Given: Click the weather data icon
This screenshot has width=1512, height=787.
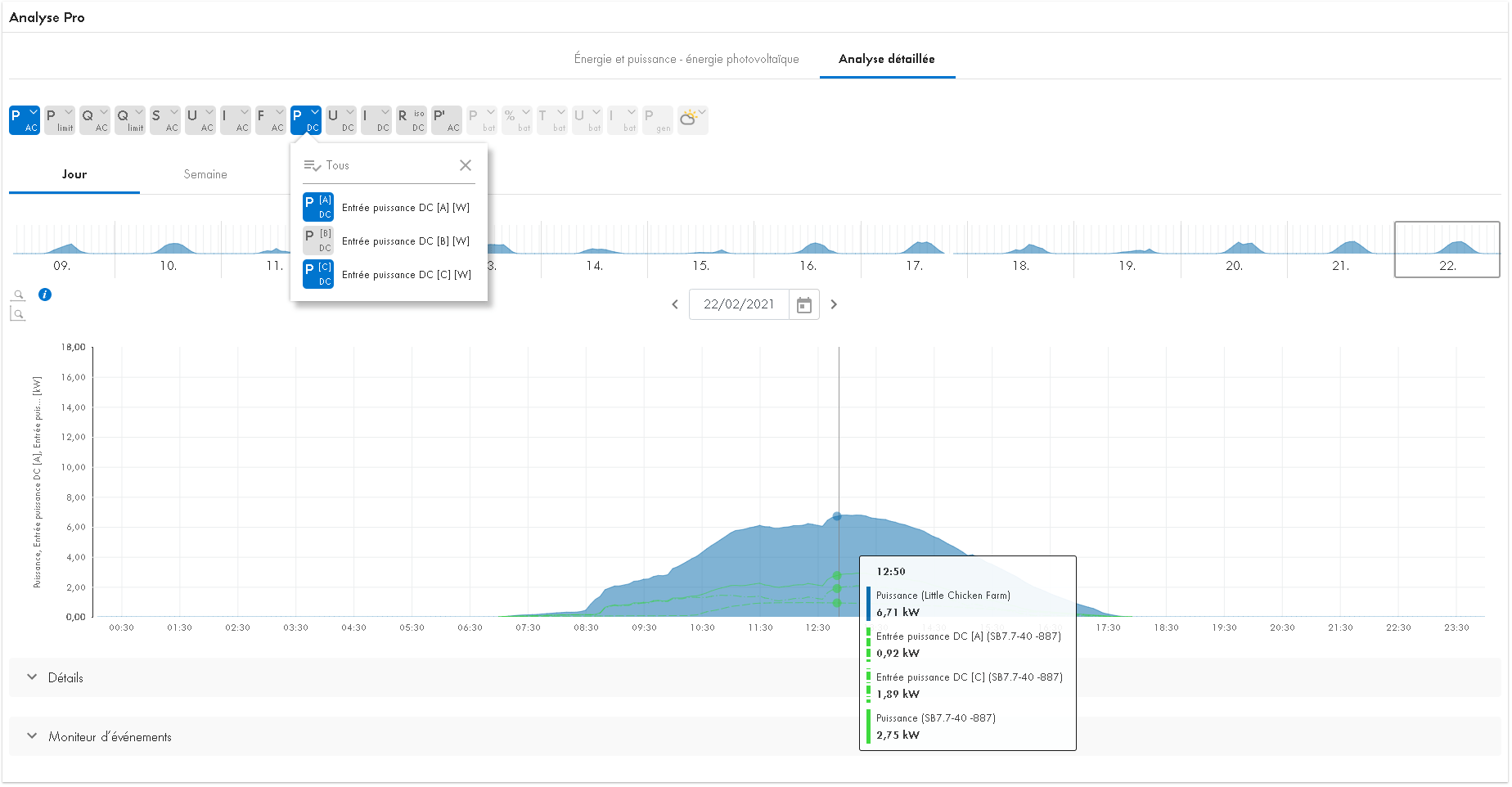Looking at the screenshot, I should click(x=688, y=119).
